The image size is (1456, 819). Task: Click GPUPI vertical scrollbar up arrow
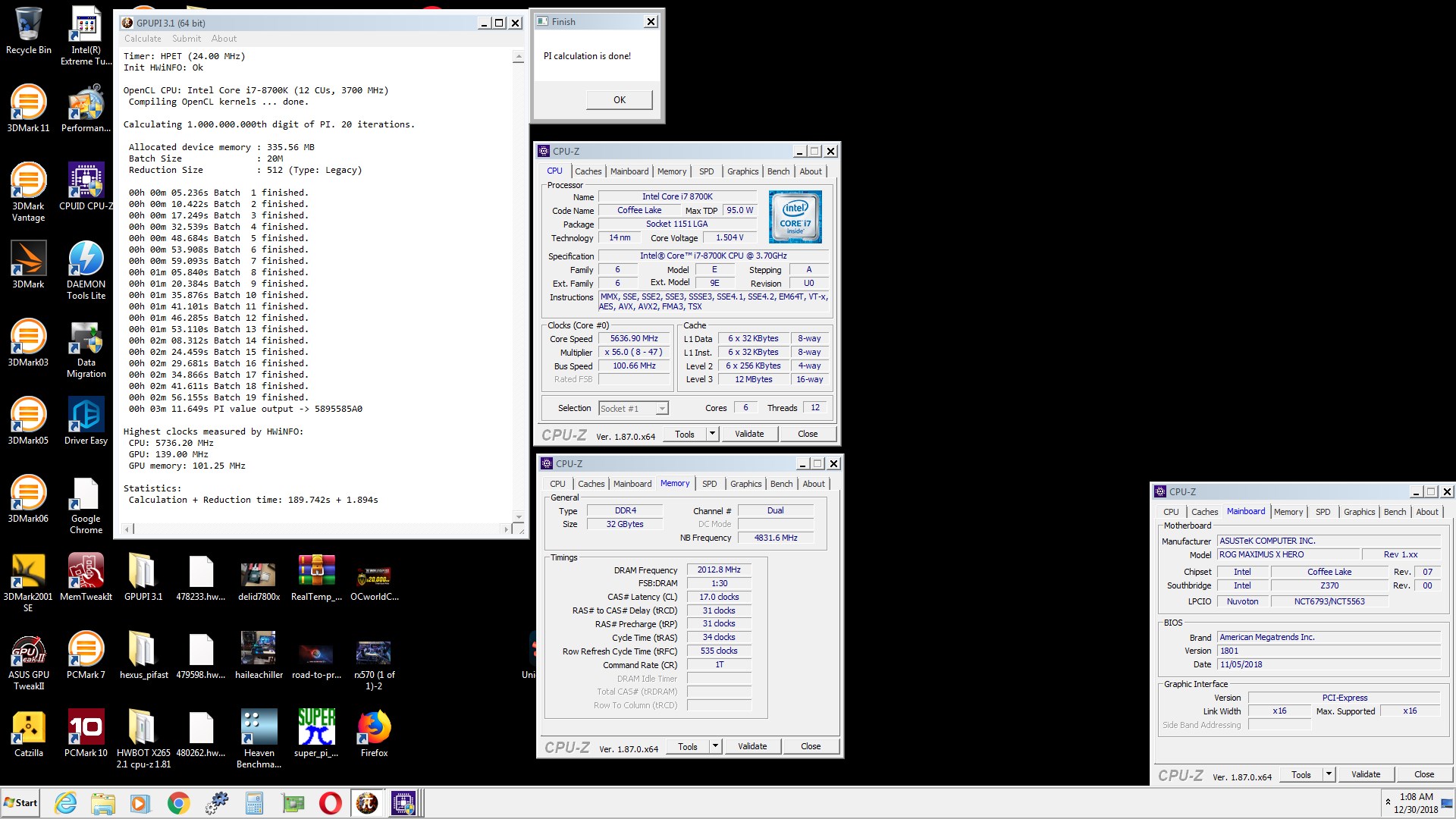(519, 57)
